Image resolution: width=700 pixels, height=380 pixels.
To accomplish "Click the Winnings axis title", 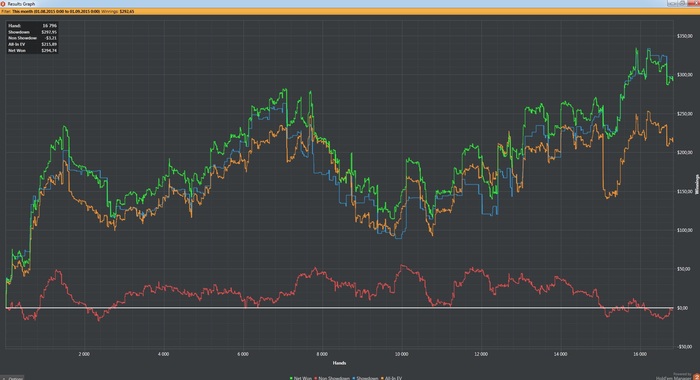I will 696,184.
